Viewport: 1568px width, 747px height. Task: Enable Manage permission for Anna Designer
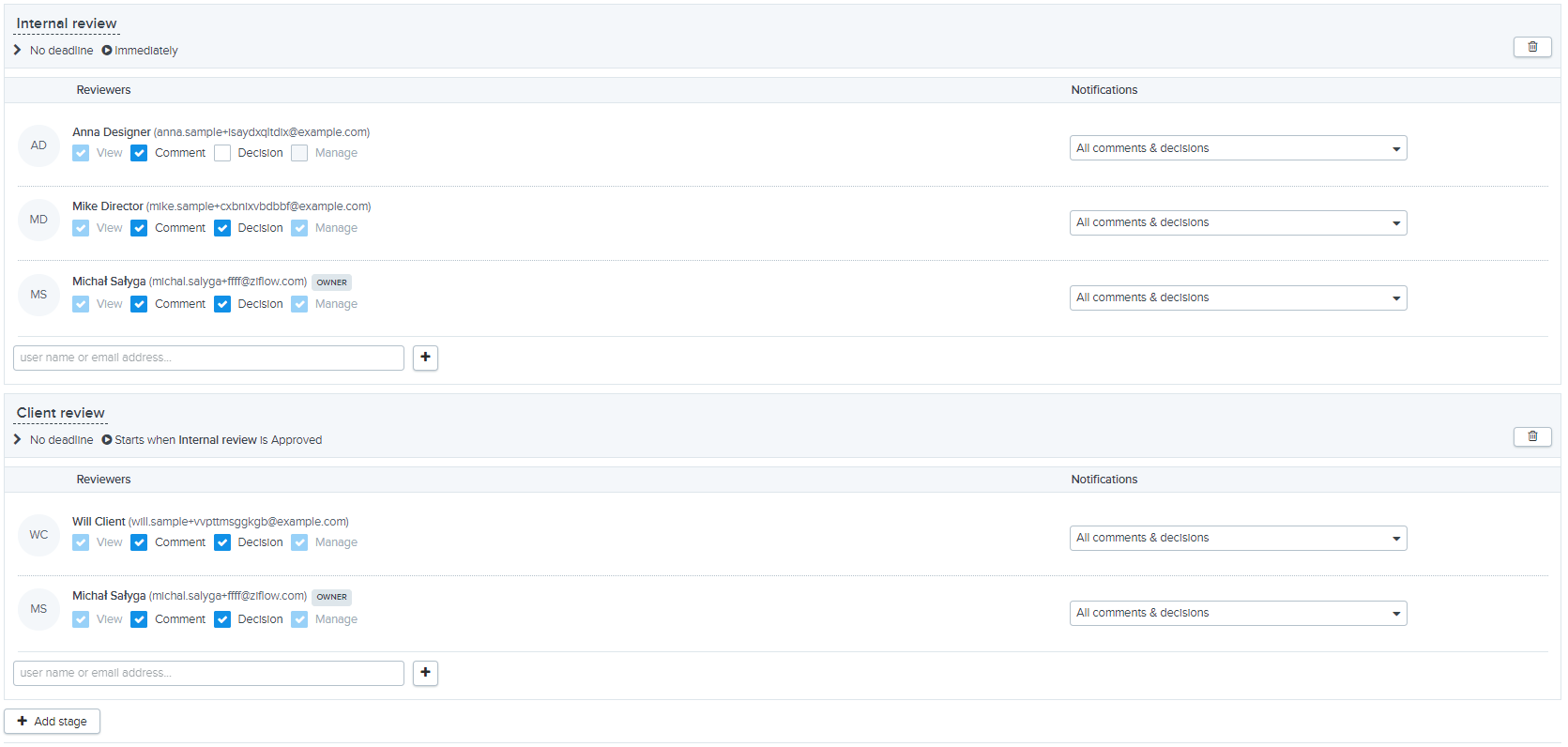pos(299,153)
